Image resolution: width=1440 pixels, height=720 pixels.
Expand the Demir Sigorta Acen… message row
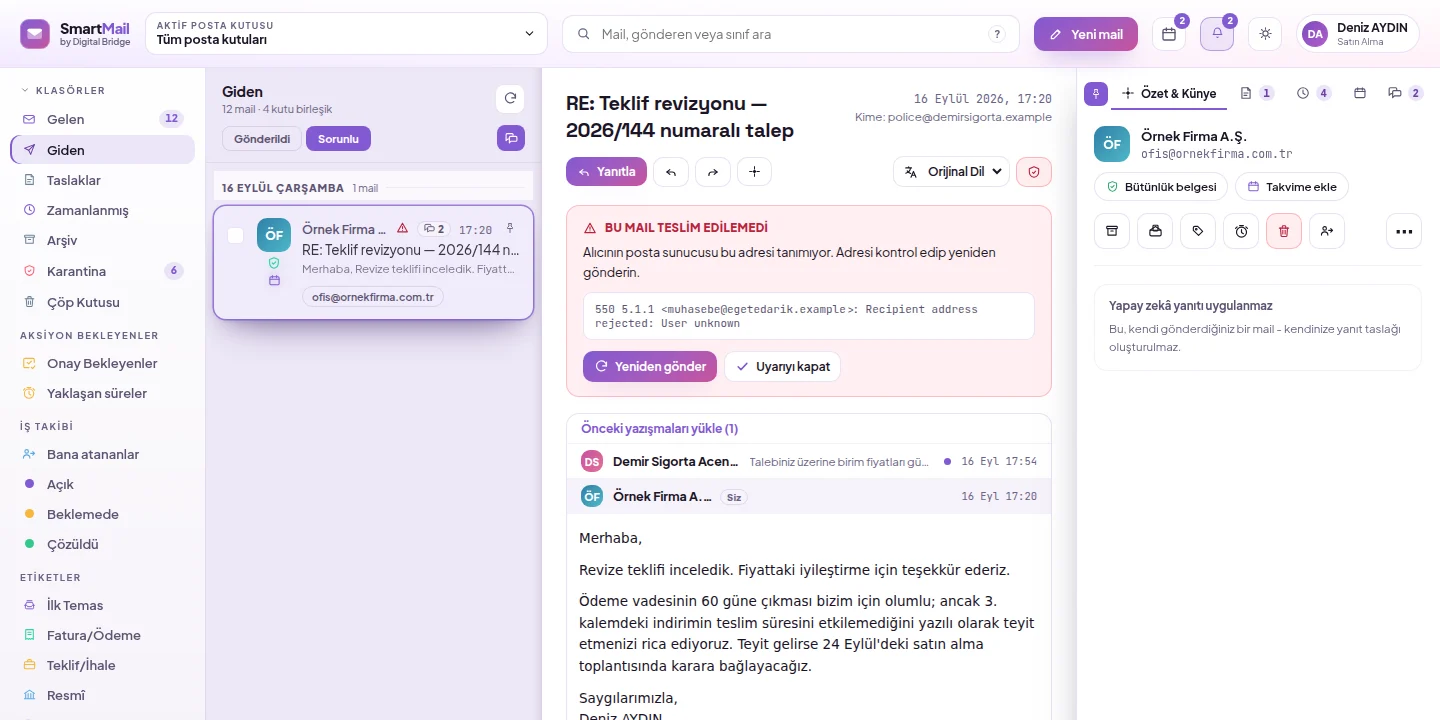click(x=809, y=461)
